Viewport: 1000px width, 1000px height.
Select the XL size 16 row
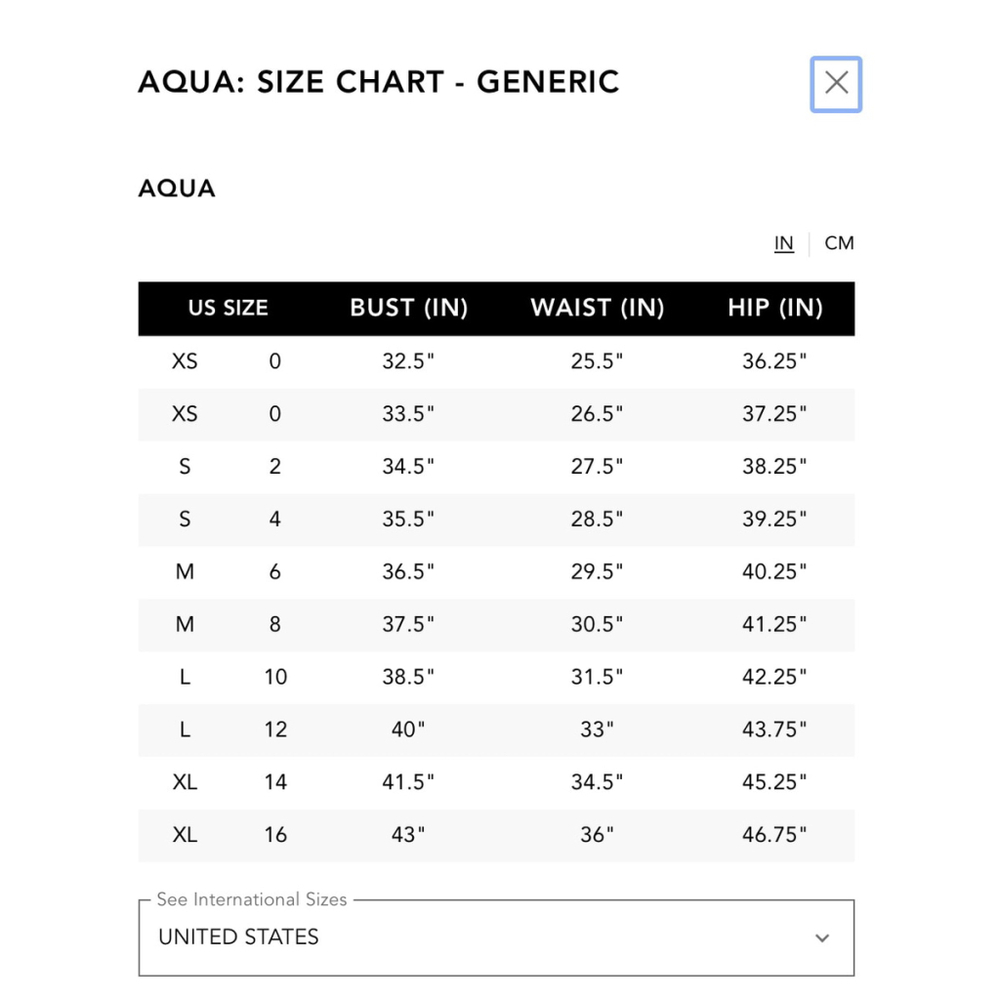pyautogui.click(x=496, y=835)
